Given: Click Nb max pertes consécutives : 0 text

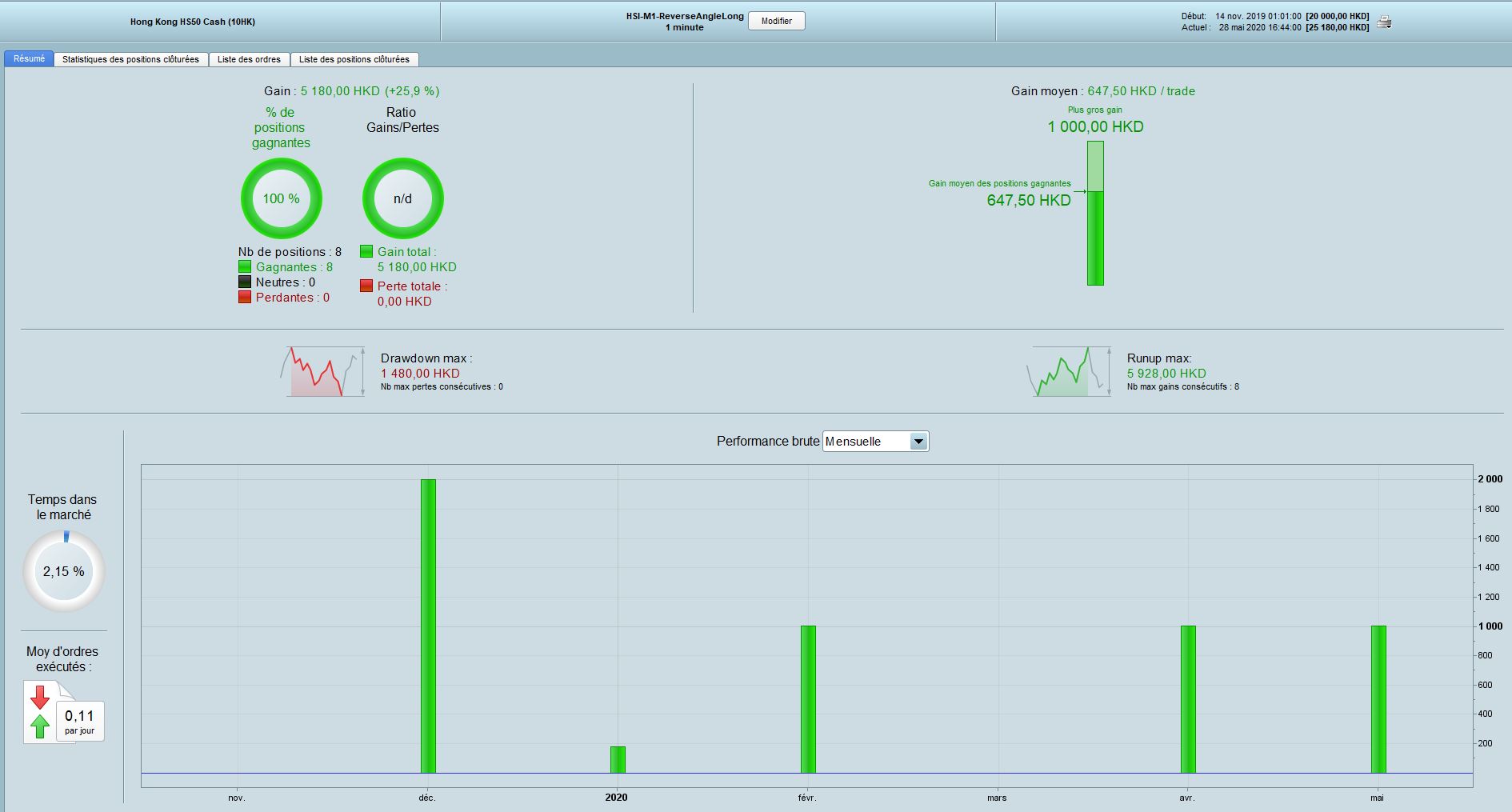Looking at the screenshot, I should 442,387.
